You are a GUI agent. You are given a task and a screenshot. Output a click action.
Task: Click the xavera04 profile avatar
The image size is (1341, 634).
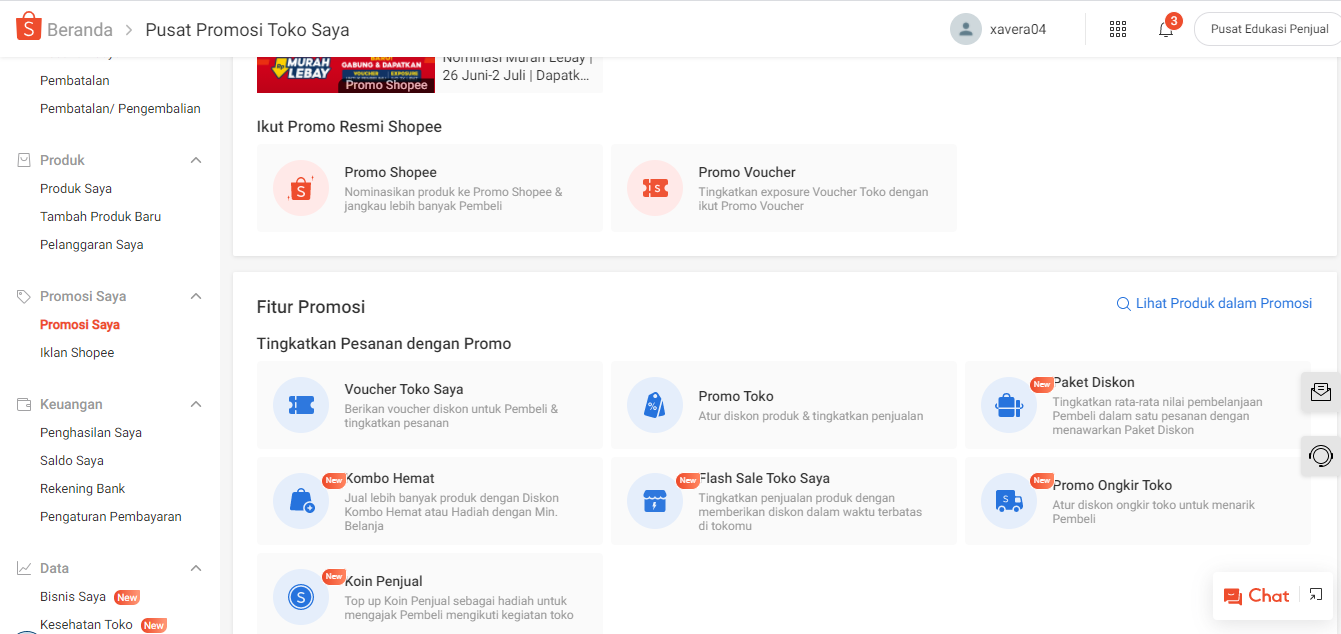965,29
